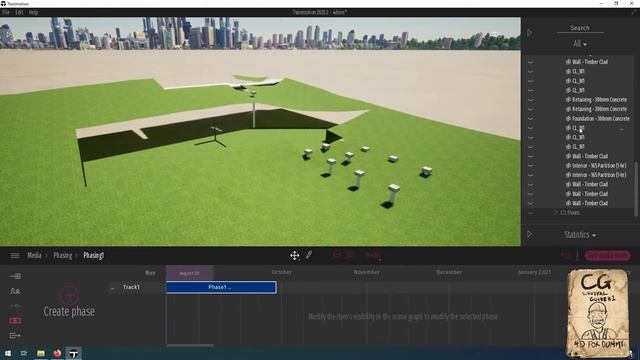This screenshot has height=360, width=640.
Task: Select the Phase1 block on Track1
Action: point(221,287)
